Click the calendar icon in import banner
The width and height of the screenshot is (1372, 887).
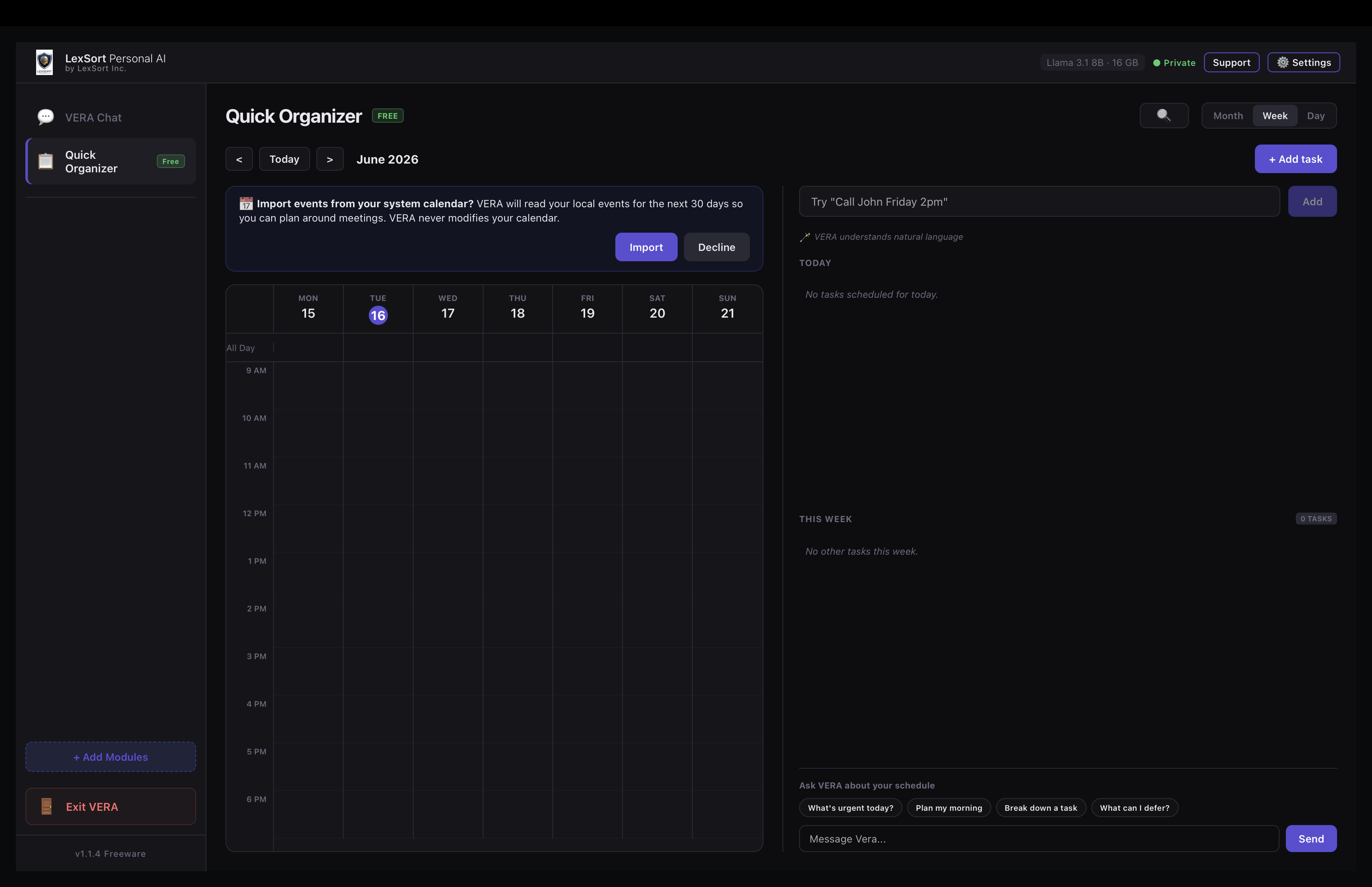tap(246, 203)
